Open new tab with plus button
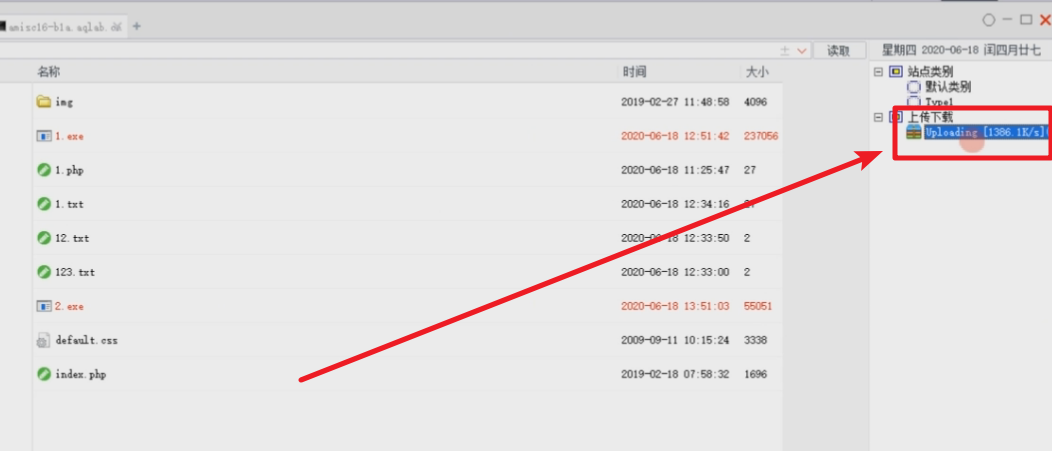 [x=137, y=26]
